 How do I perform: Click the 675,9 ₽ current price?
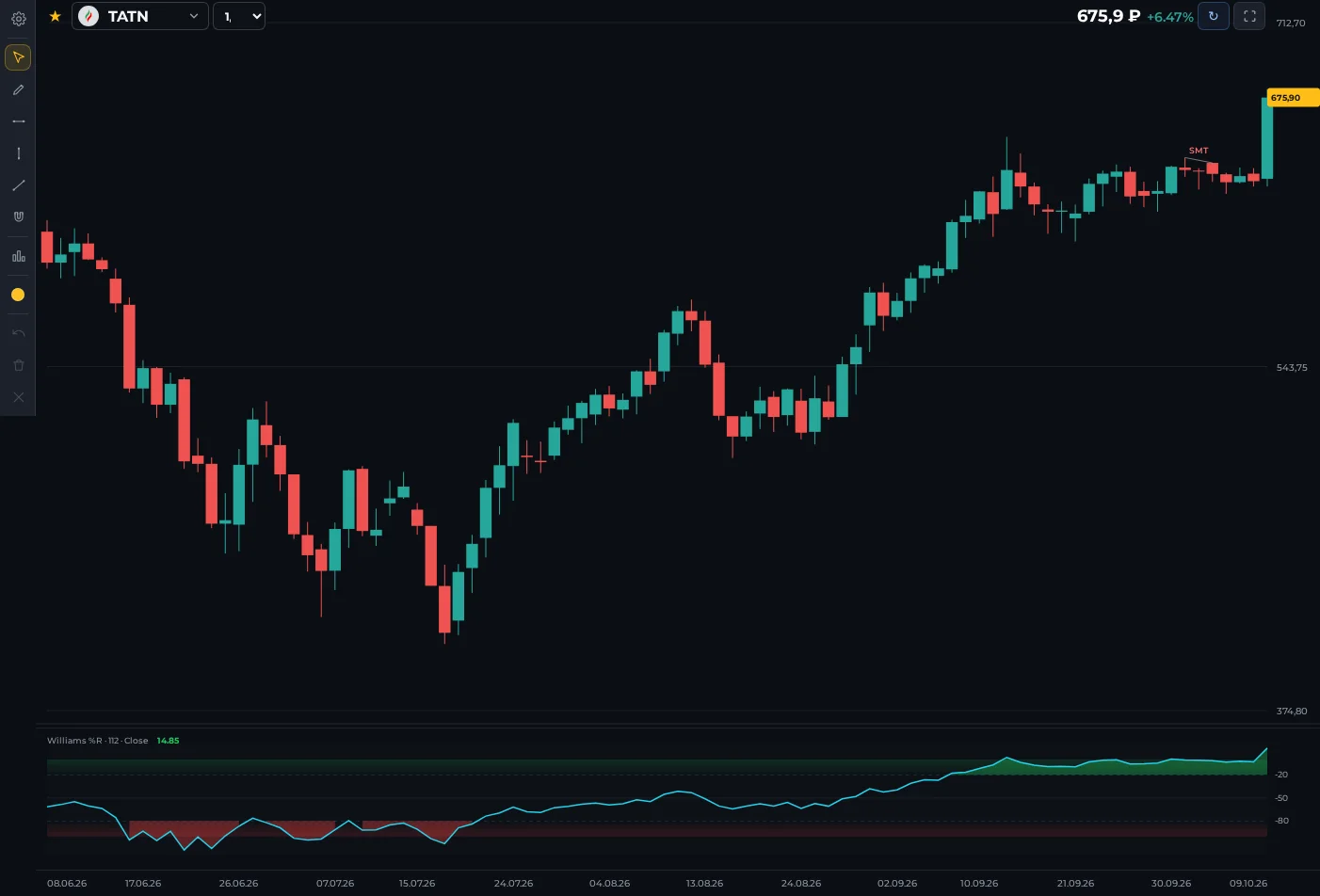(1108, 16)
